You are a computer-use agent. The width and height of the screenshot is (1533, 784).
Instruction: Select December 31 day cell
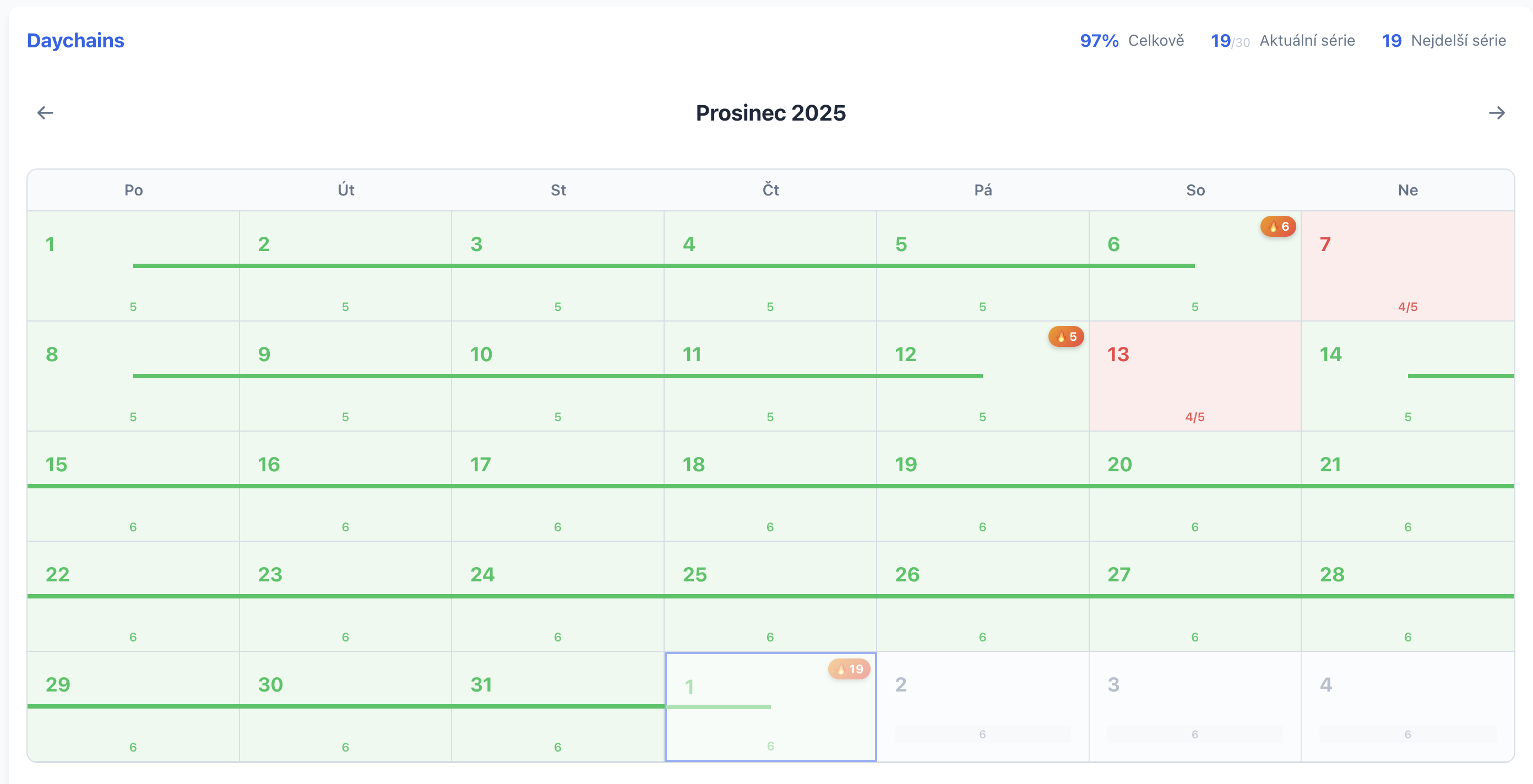point(558,707)
